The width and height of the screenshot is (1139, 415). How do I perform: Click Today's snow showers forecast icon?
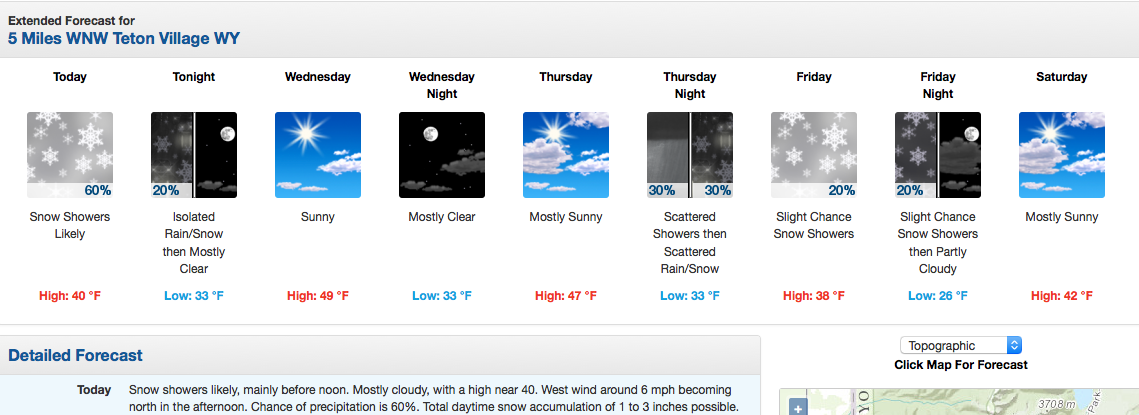[x=70, y=155]
